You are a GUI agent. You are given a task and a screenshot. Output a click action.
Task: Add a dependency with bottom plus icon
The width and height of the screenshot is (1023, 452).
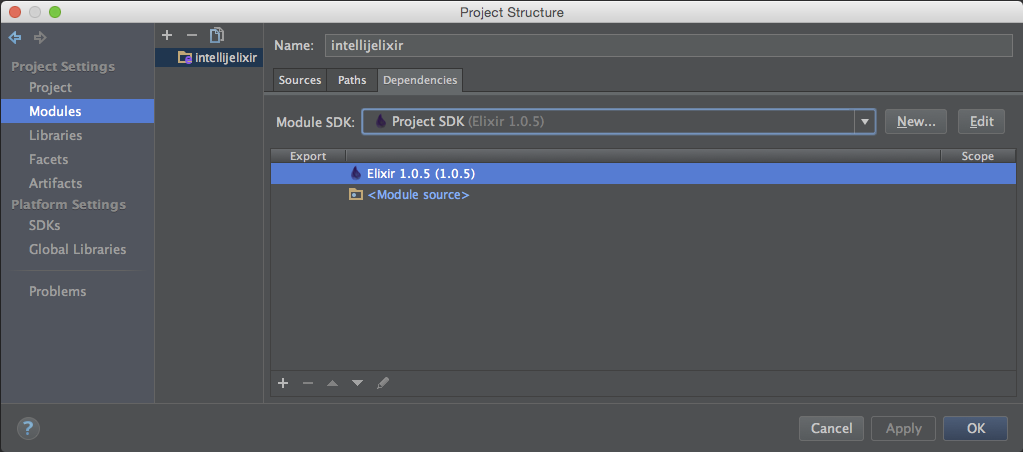(283, 383)
